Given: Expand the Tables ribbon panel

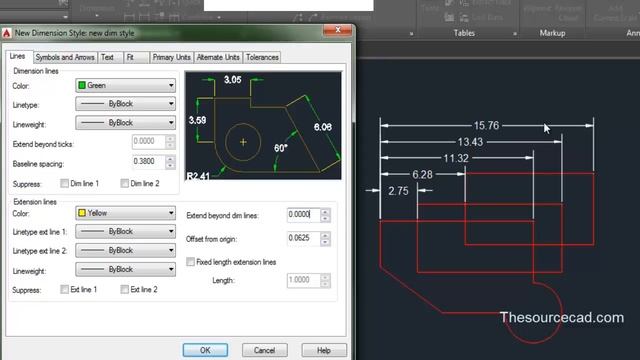Looking at the screenshot, I should pos(464,33).
